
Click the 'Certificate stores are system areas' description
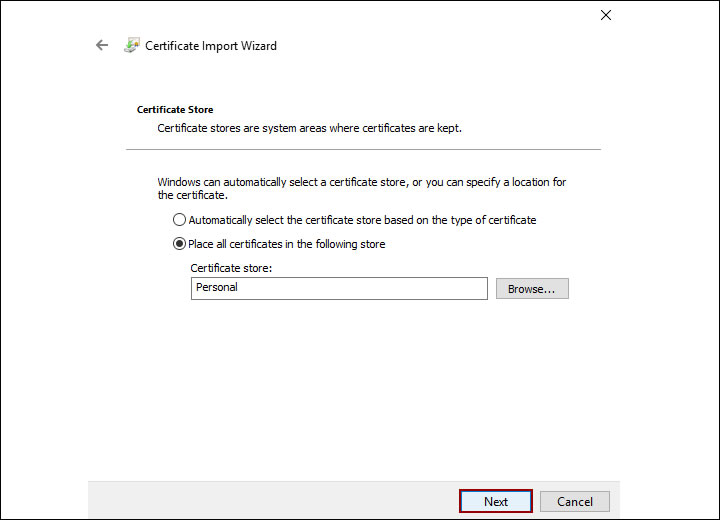309,128
